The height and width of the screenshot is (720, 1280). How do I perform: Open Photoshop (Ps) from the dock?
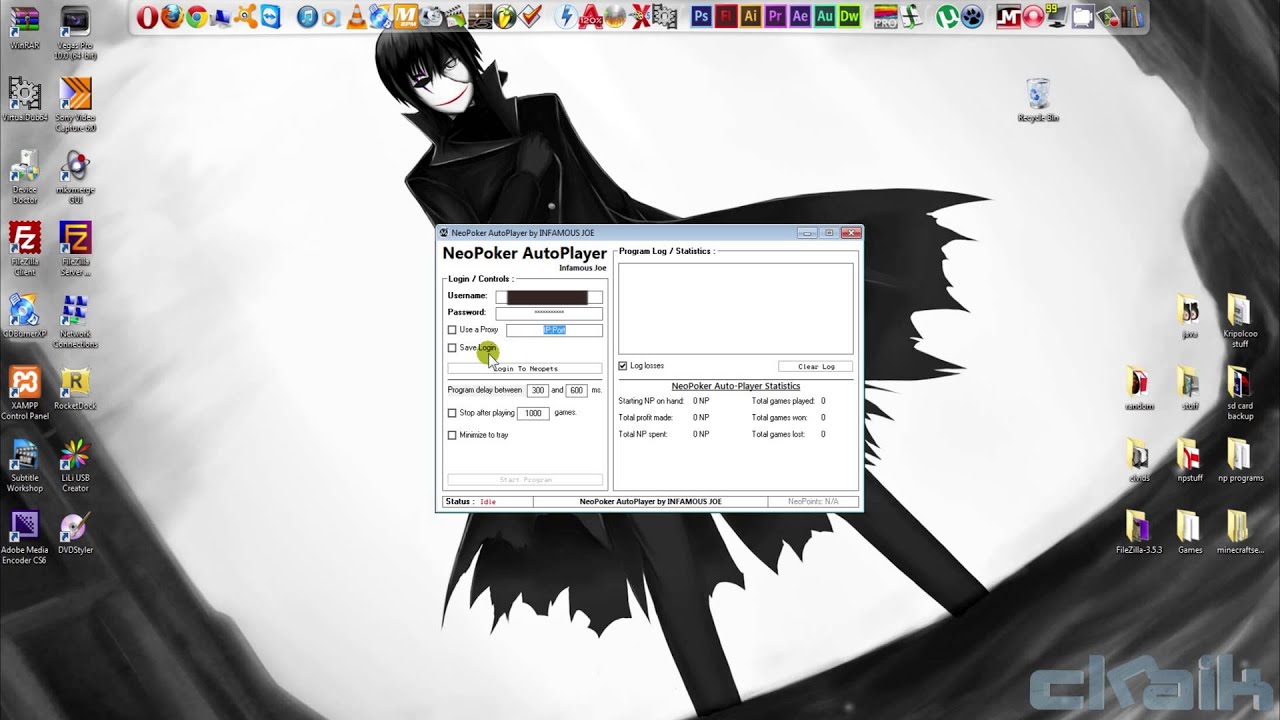coord(700,16)
